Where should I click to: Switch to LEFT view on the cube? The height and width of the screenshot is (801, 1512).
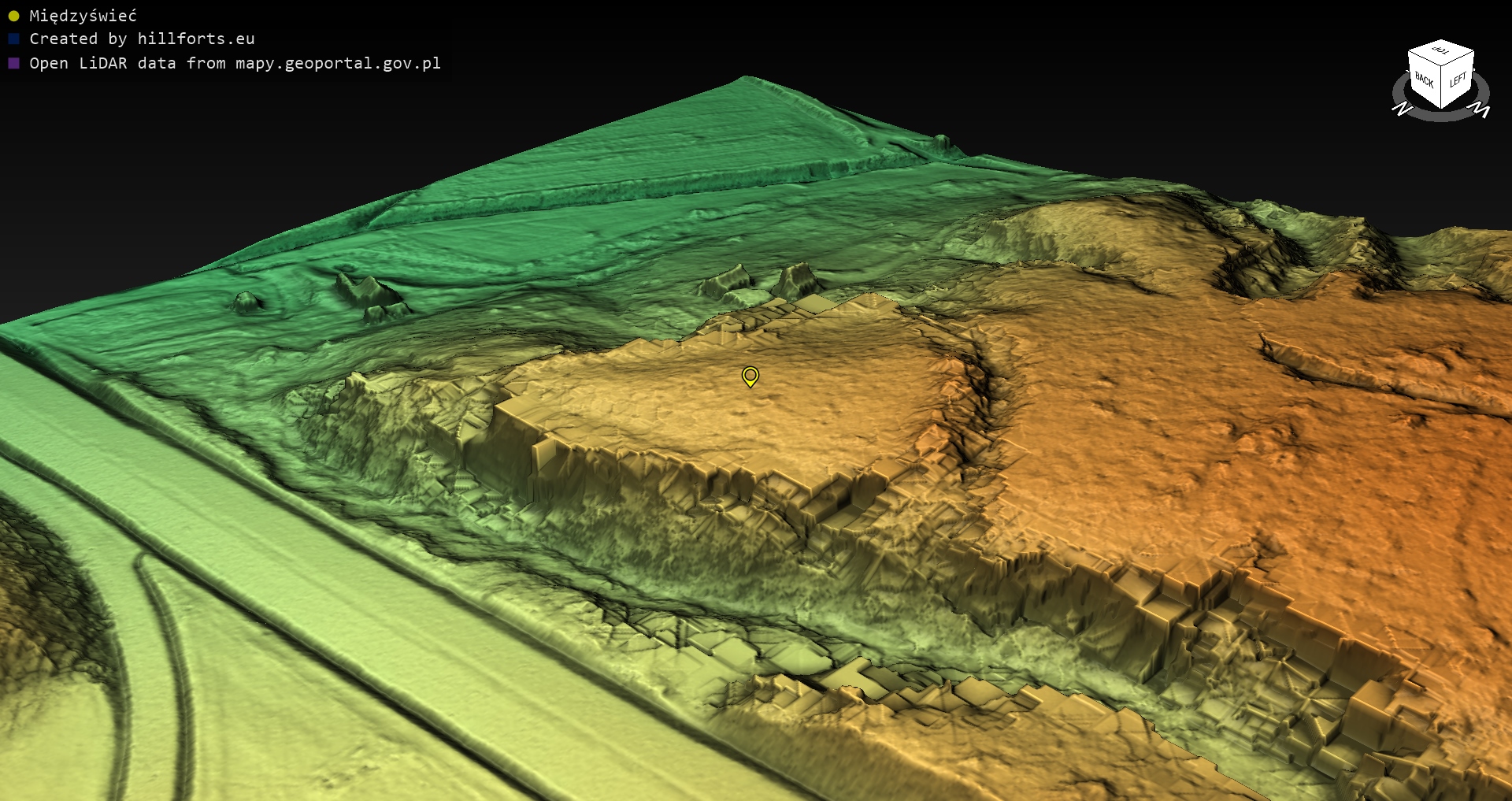pyautogui.click(x=1458, y=80)
